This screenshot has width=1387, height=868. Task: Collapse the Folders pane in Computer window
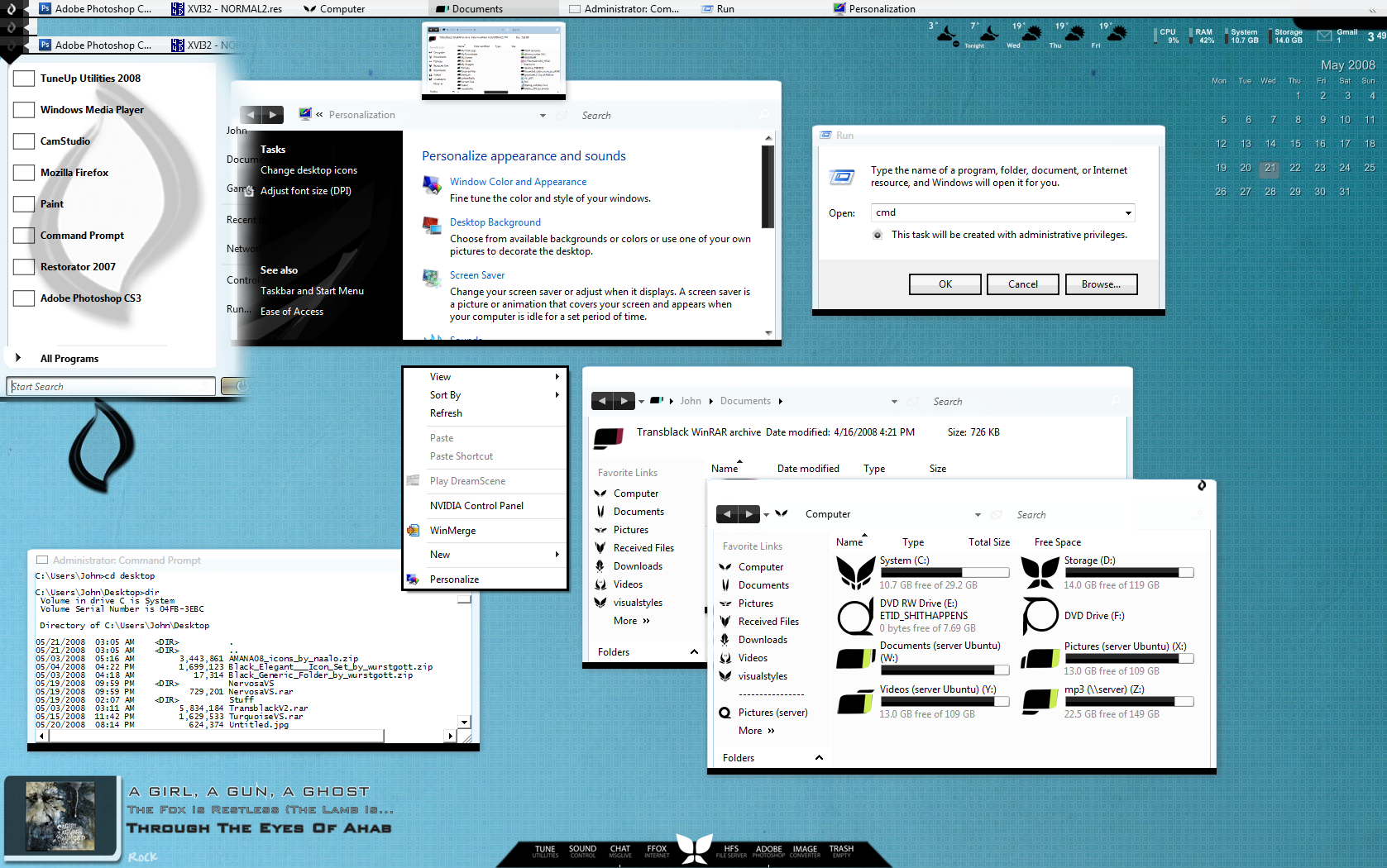coord(819,758)
